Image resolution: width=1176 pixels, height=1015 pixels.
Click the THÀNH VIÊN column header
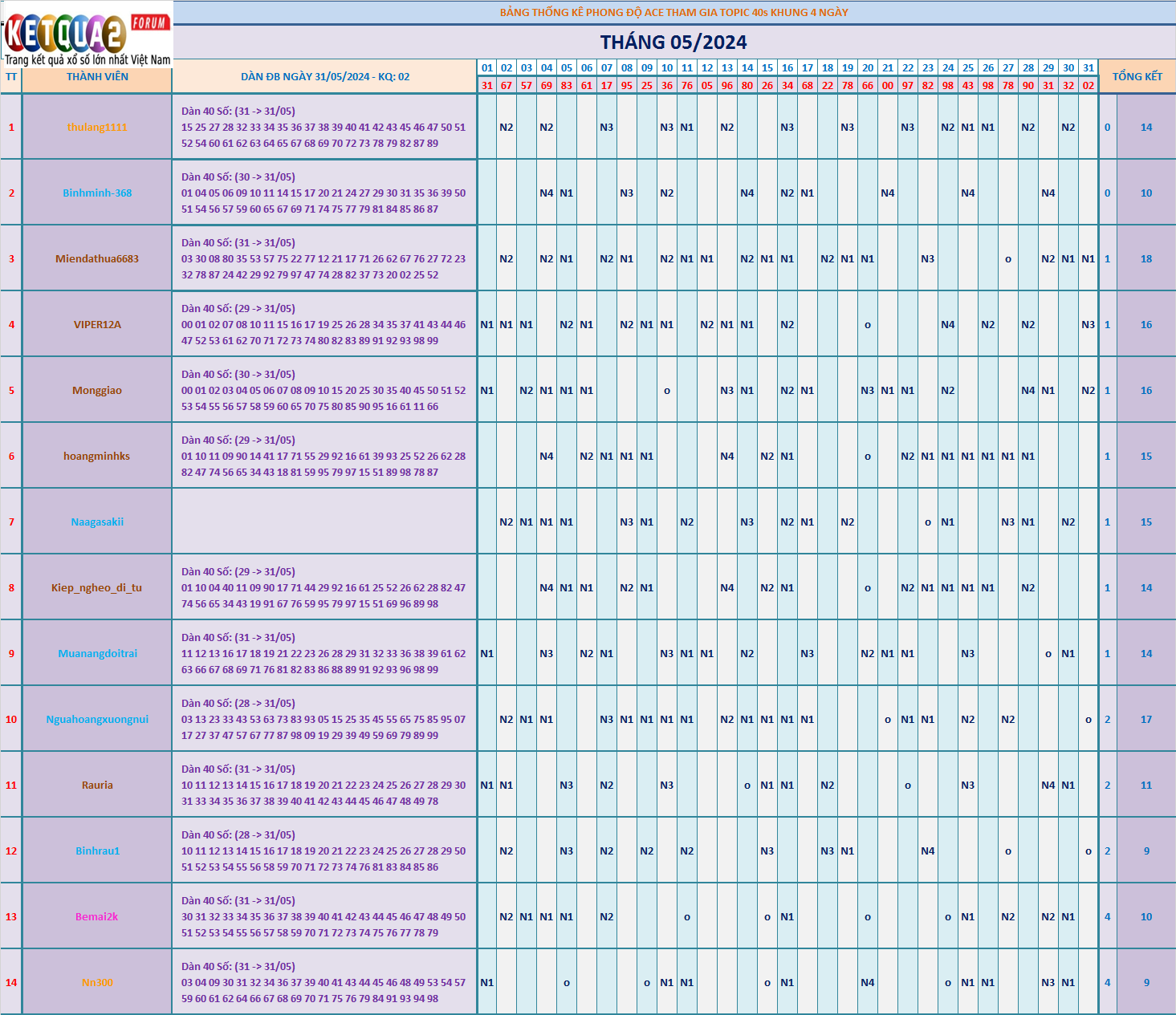(97, 77)
